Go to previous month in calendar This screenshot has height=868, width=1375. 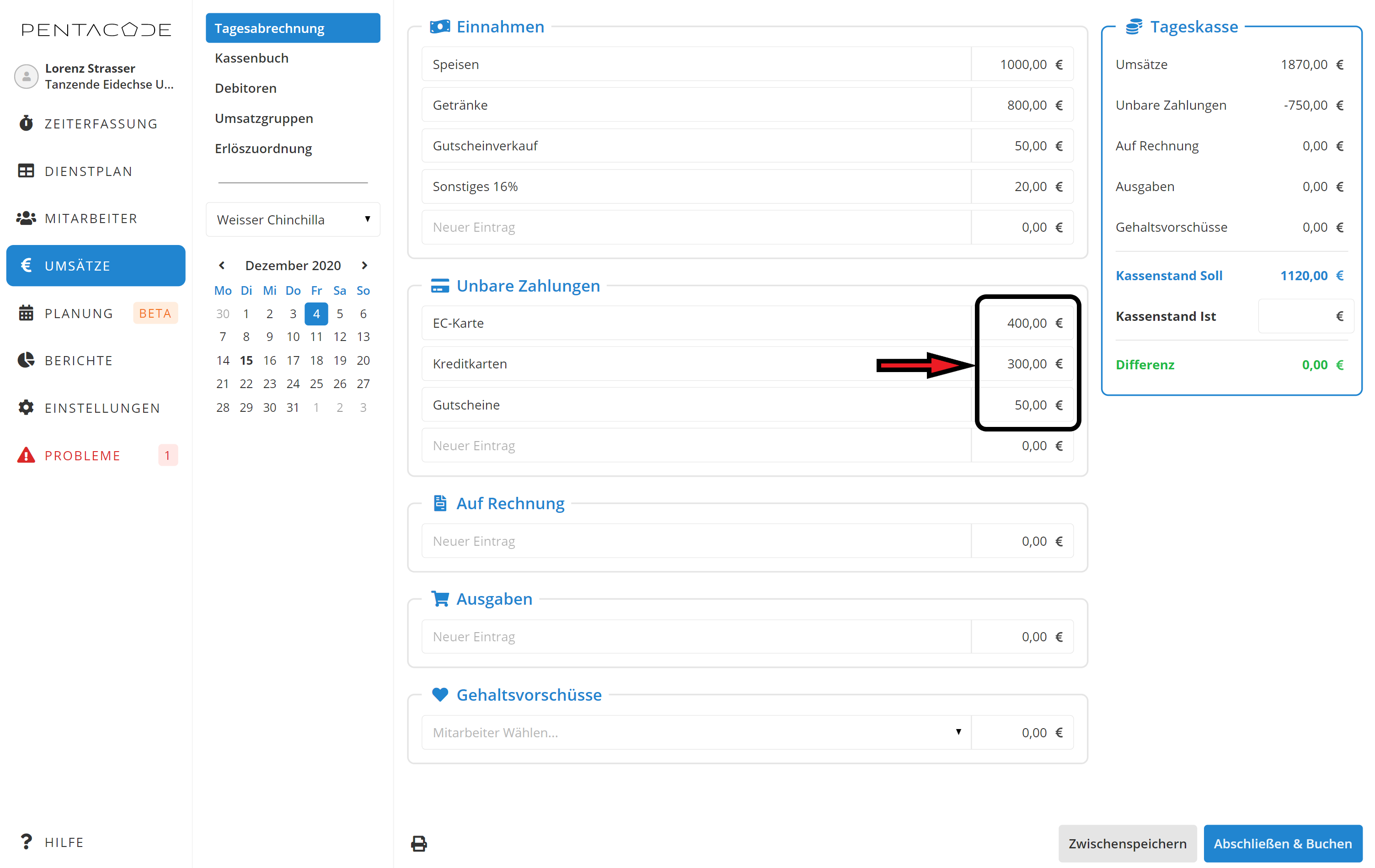pyautogui.click(x=222, y=266)
